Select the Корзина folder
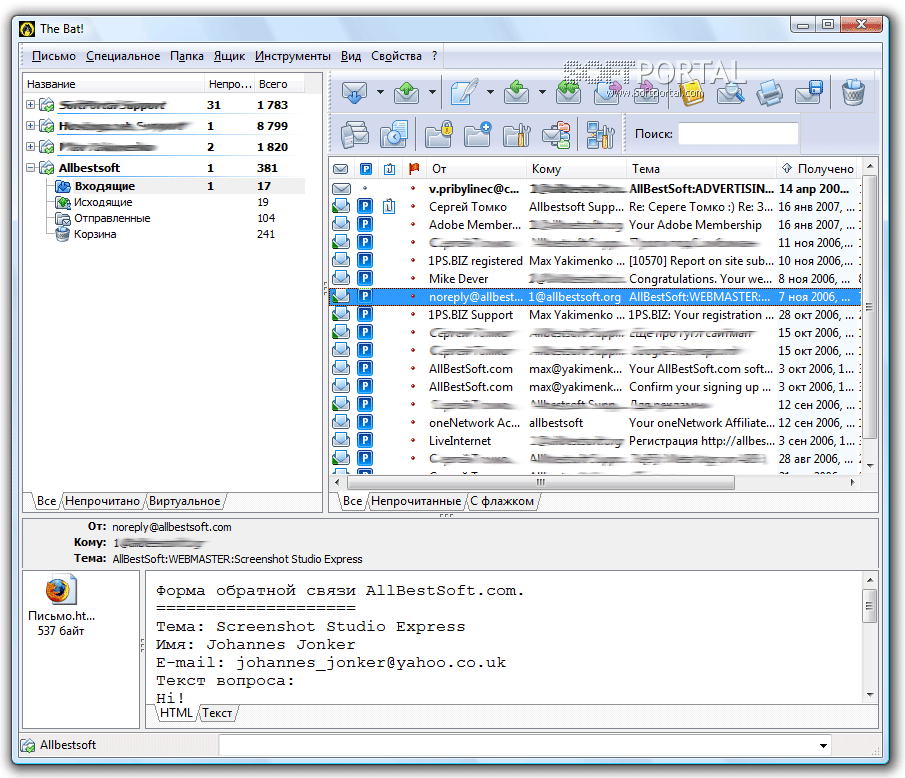Image resolution: width=905 pixels, height=778 pixels. point(94,234)
